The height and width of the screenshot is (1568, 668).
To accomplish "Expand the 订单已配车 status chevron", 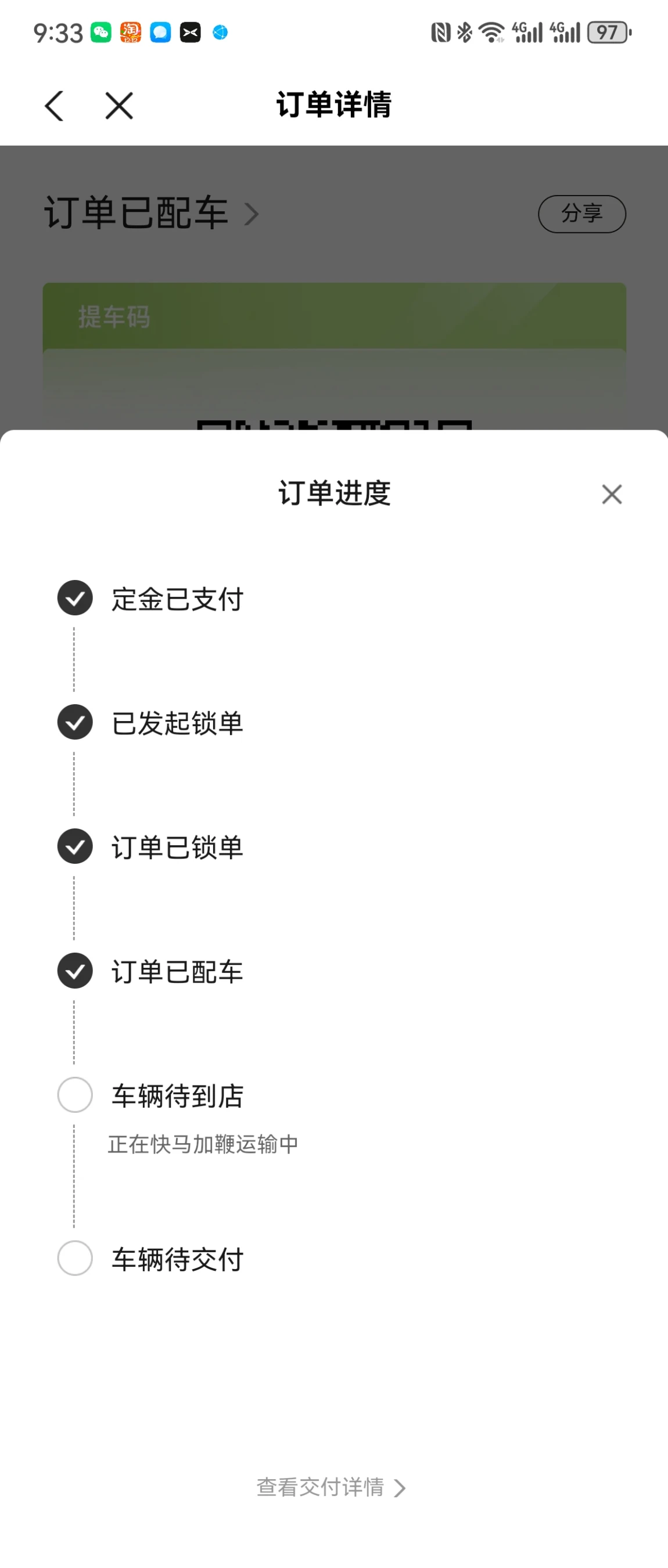I will [252, 214].
